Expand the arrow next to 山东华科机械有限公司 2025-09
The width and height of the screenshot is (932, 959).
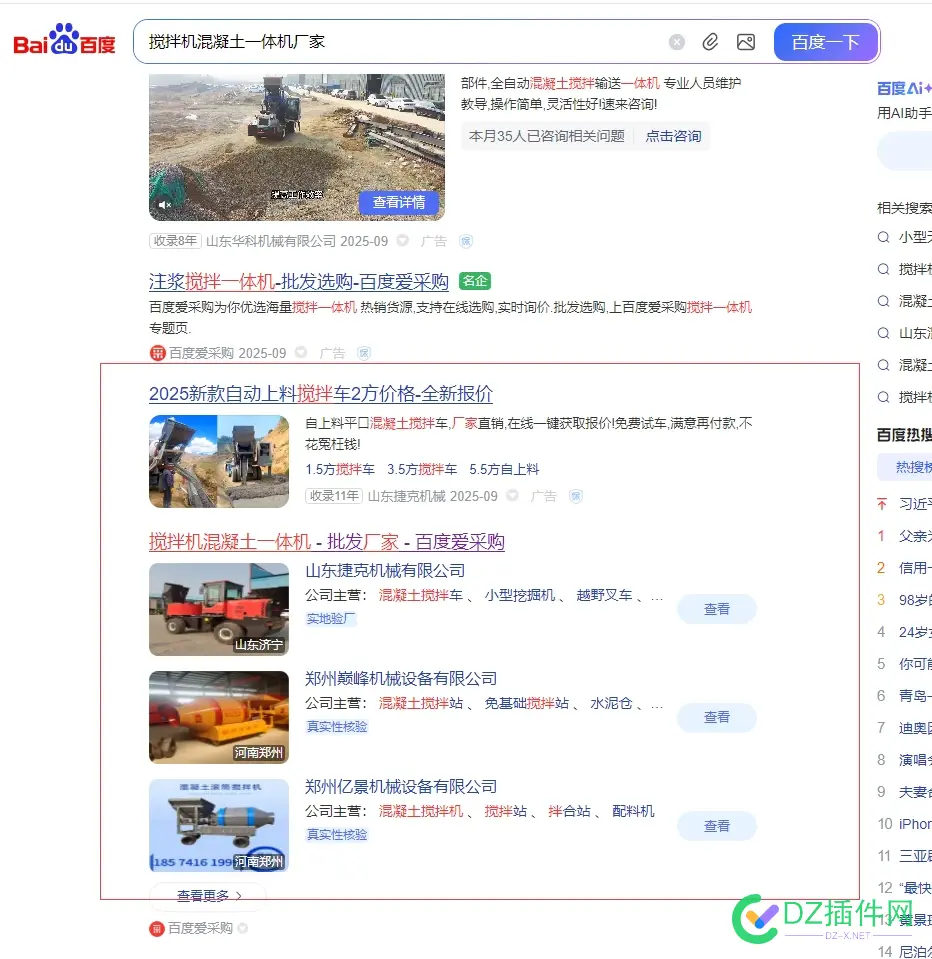(x=402, y=240)
